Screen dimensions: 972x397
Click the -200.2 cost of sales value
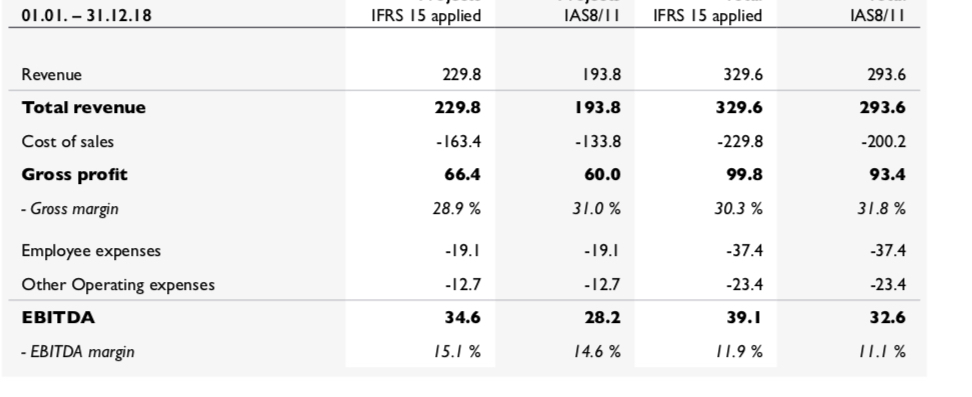click(x=883, y=141)
